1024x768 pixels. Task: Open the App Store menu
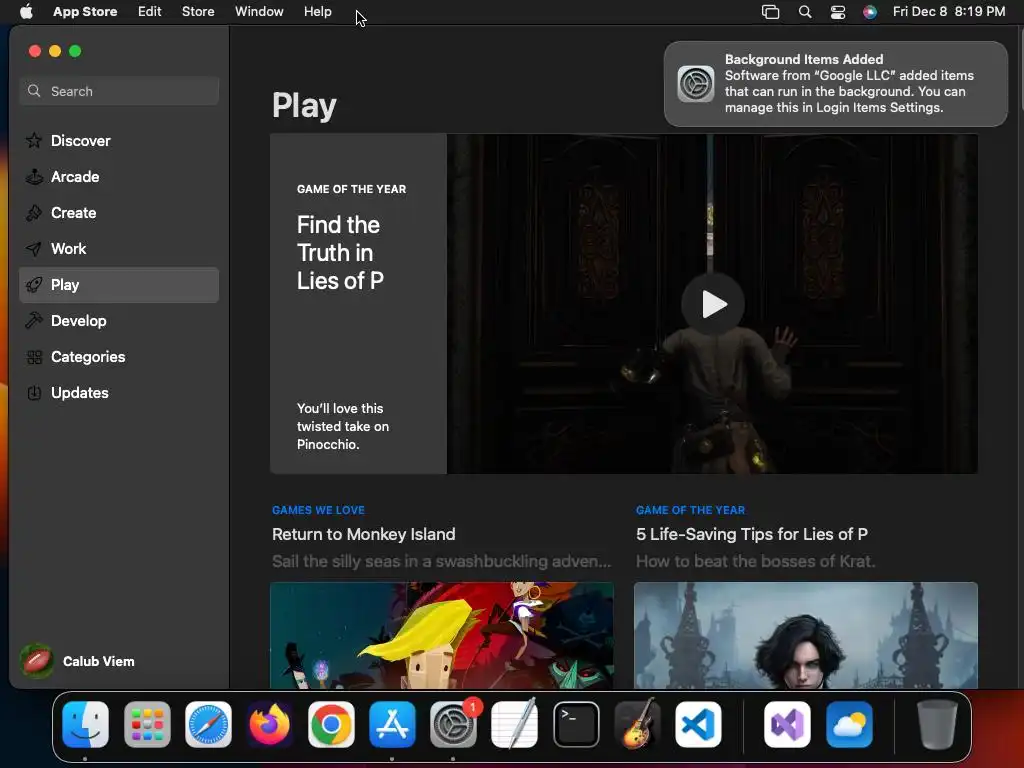click(85, 11)
